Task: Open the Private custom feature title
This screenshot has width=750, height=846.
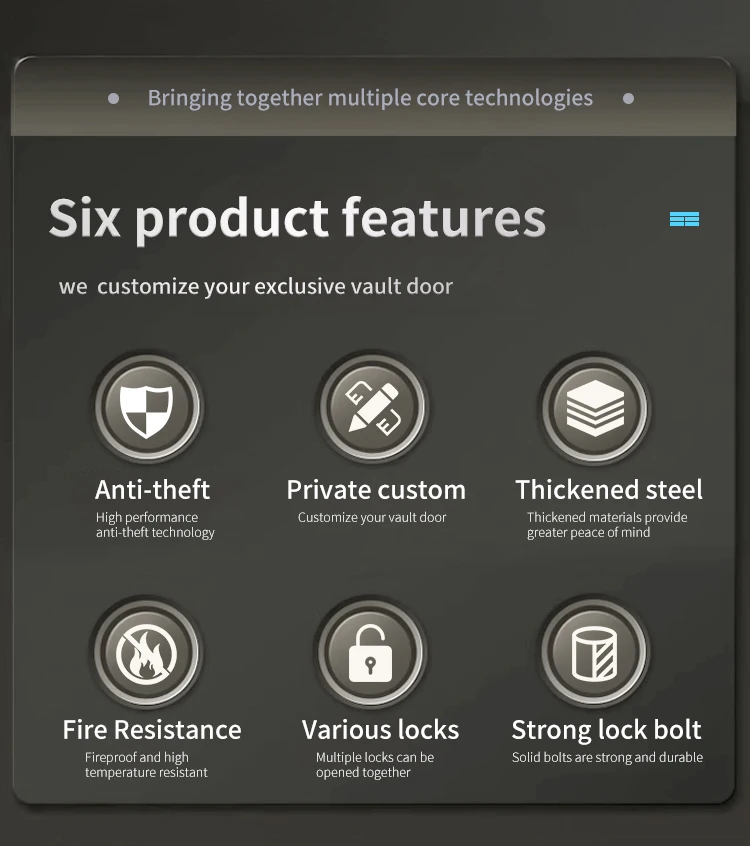Action: 376,490
